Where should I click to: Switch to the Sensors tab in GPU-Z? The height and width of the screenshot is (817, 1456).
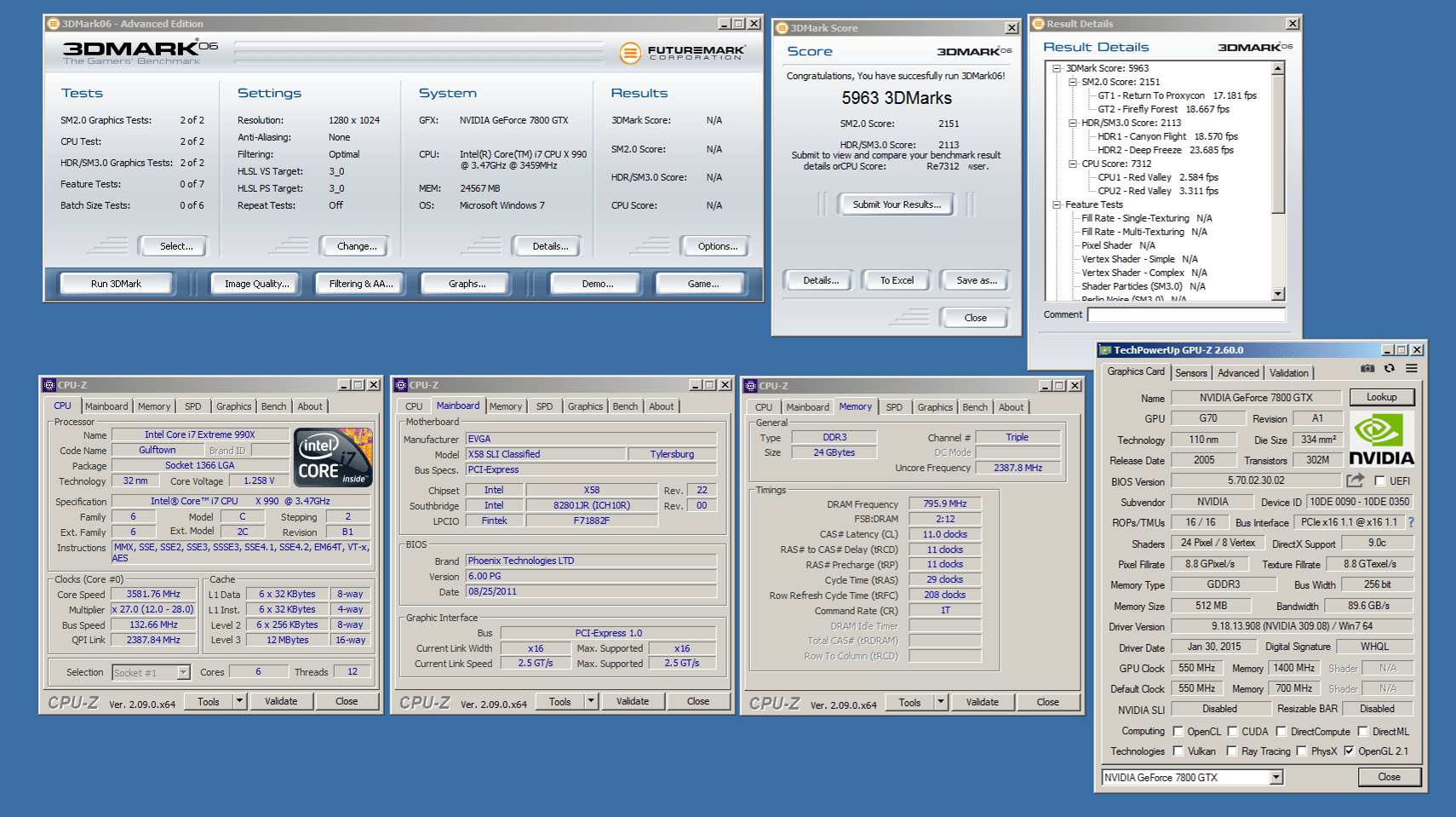coord(1191,373)
